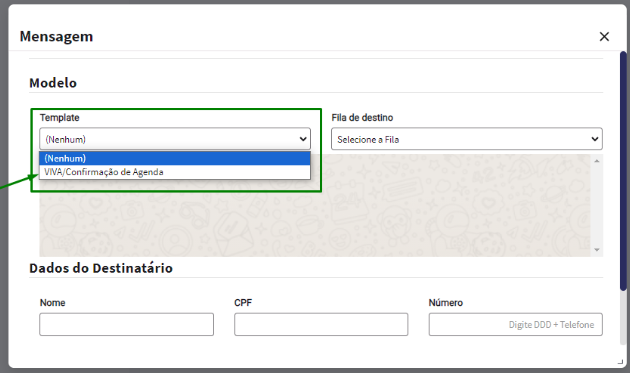Click the resize grip at the dialog corner
The image size is (630, 373).
(x=620, y=362)
